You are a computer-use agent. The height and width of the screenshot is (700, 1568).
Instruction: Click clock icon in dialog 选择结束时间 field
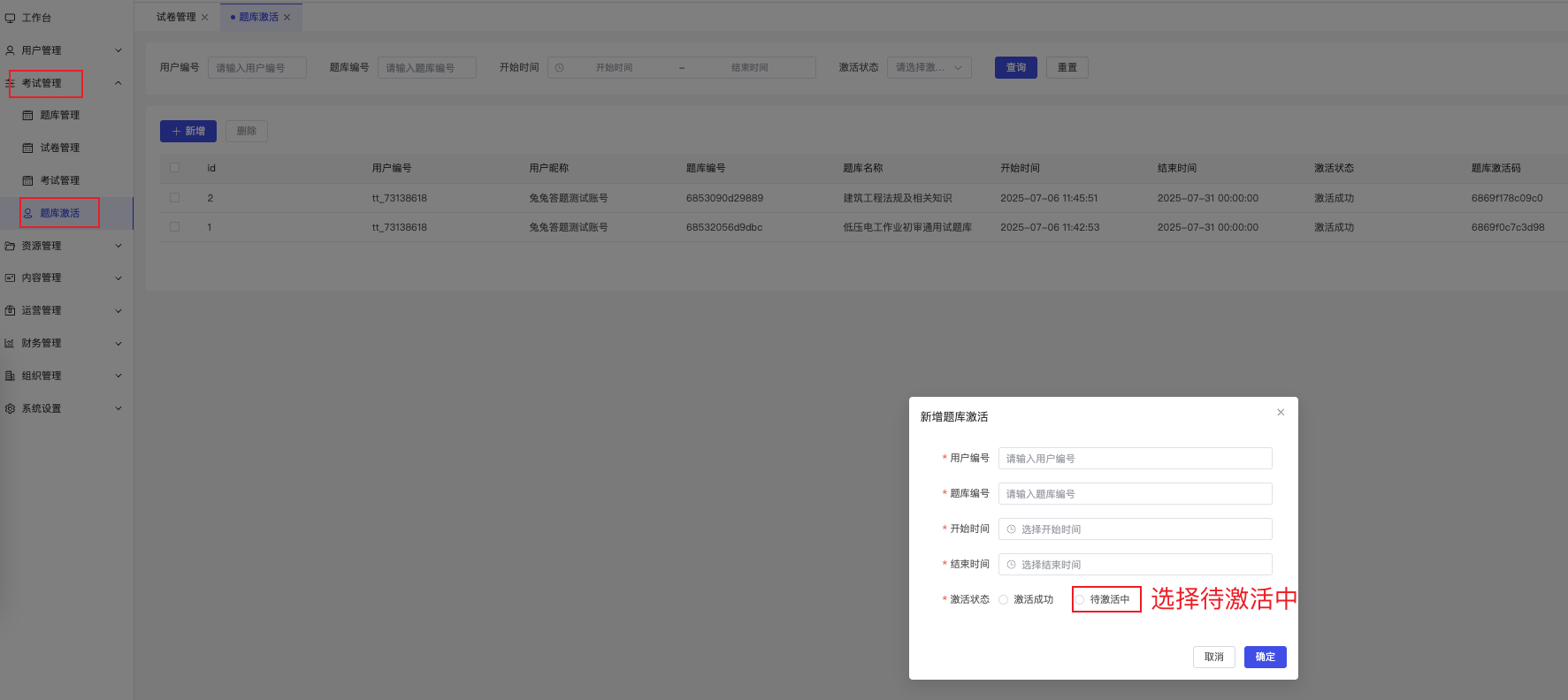point(1012,565)
